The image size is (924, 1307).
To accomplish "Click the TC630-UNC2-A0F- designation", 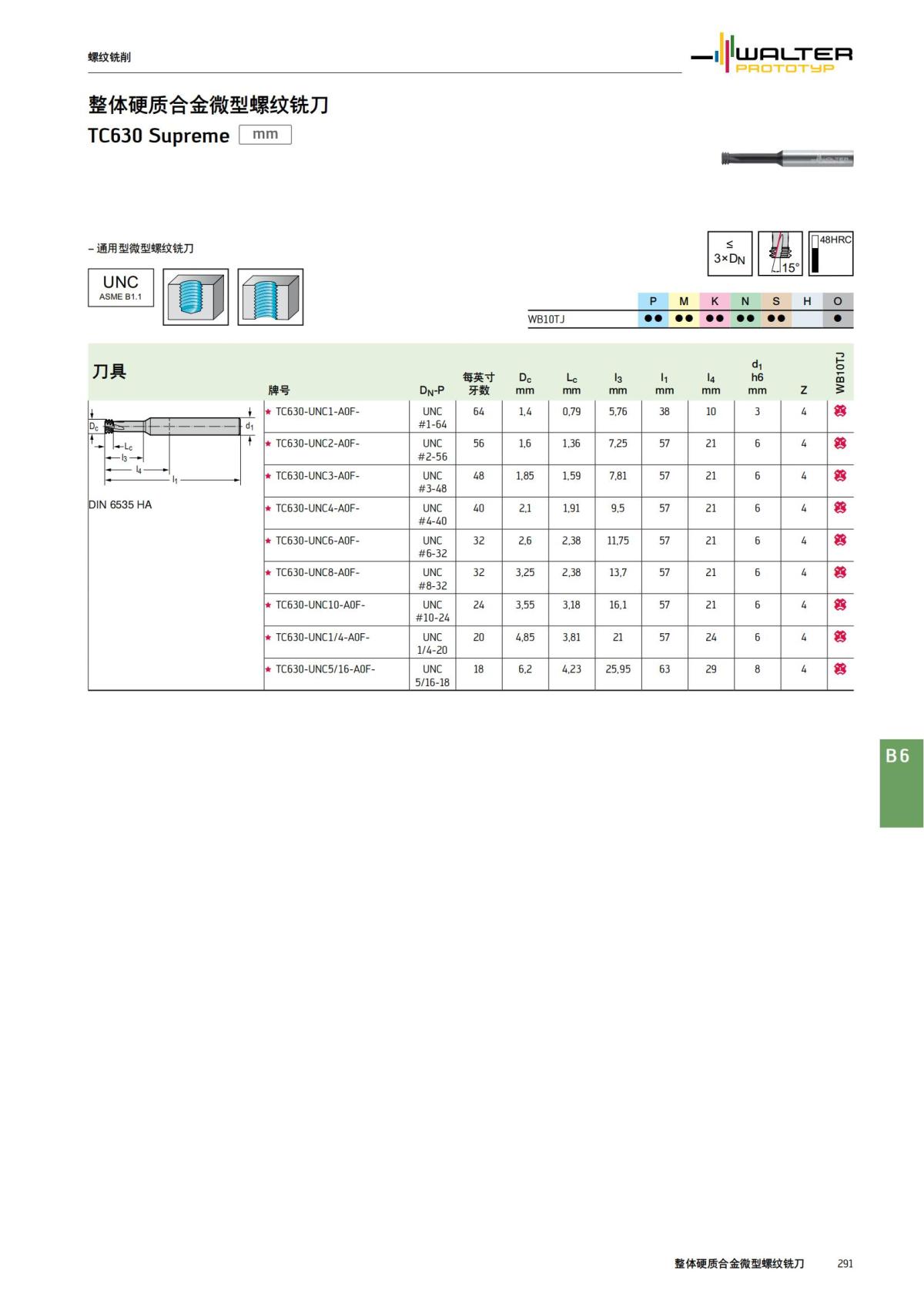I will point(317,444).
